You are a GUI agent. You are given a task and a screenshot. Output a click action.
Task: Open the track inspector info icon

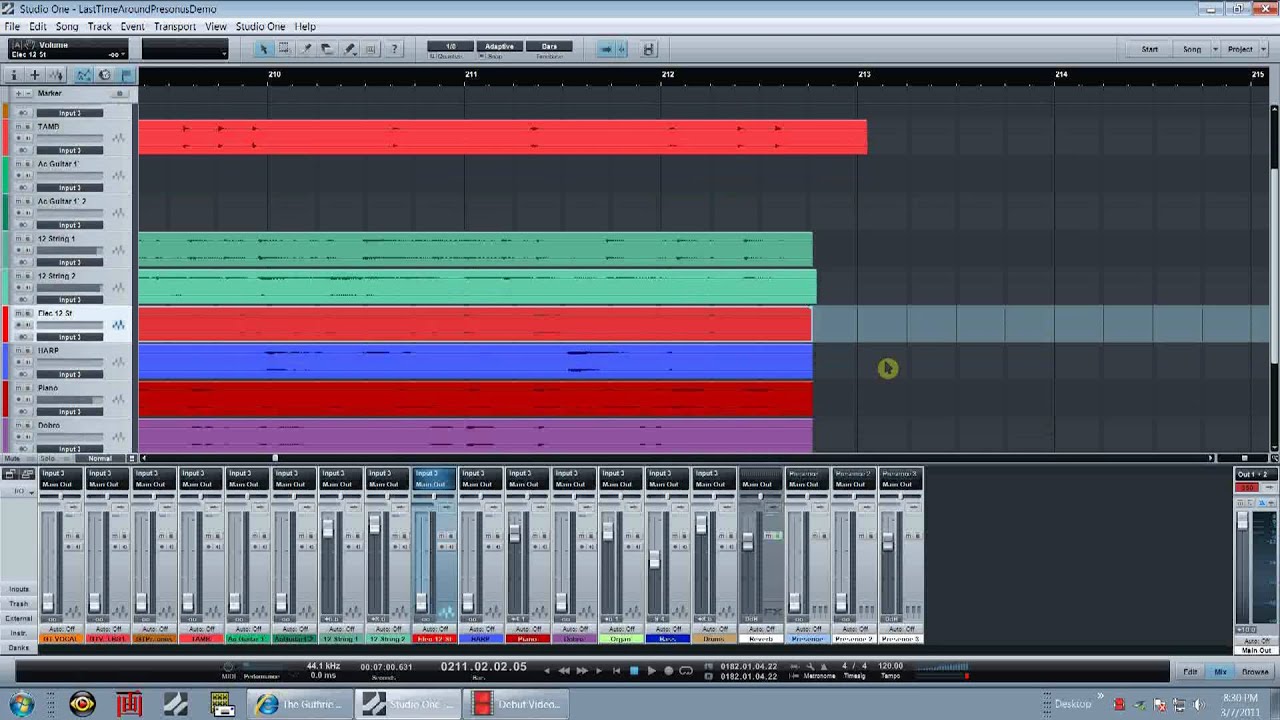pyautogui.click(x=13, y=75)
